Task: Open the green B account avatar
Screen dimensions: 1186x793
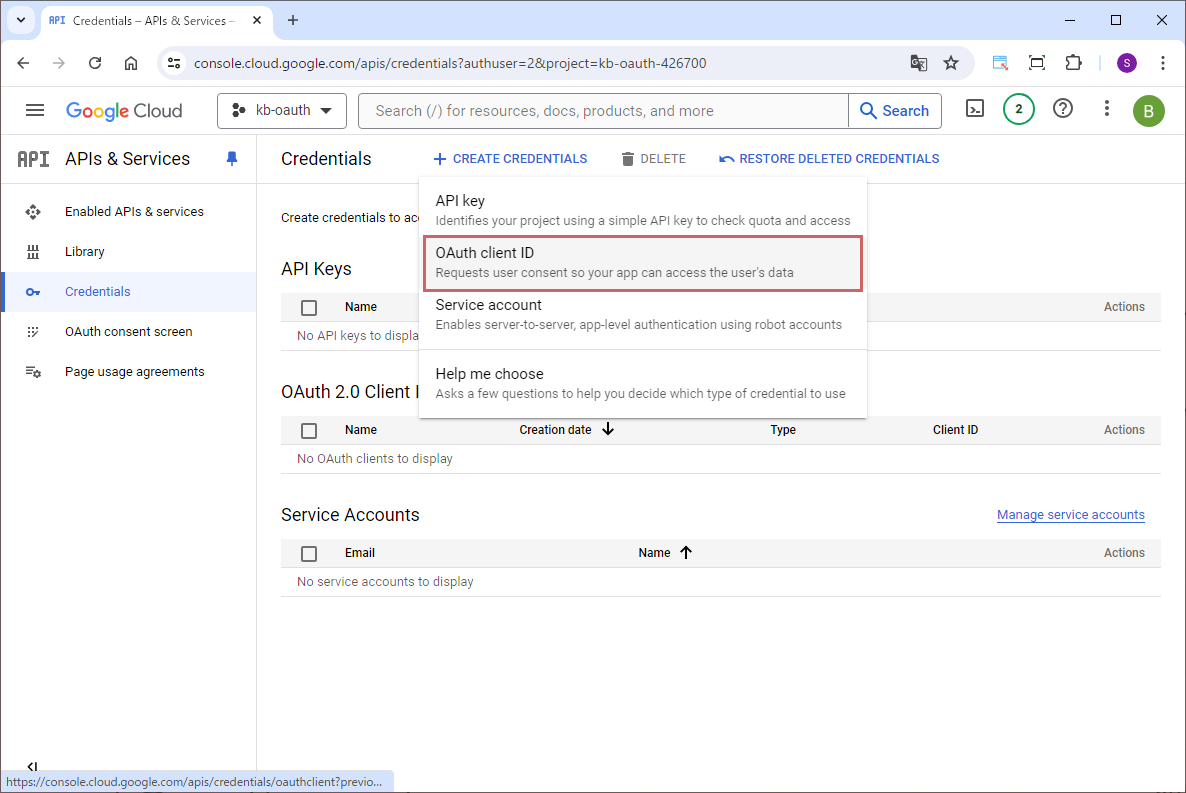Action: pos(1148,111)
